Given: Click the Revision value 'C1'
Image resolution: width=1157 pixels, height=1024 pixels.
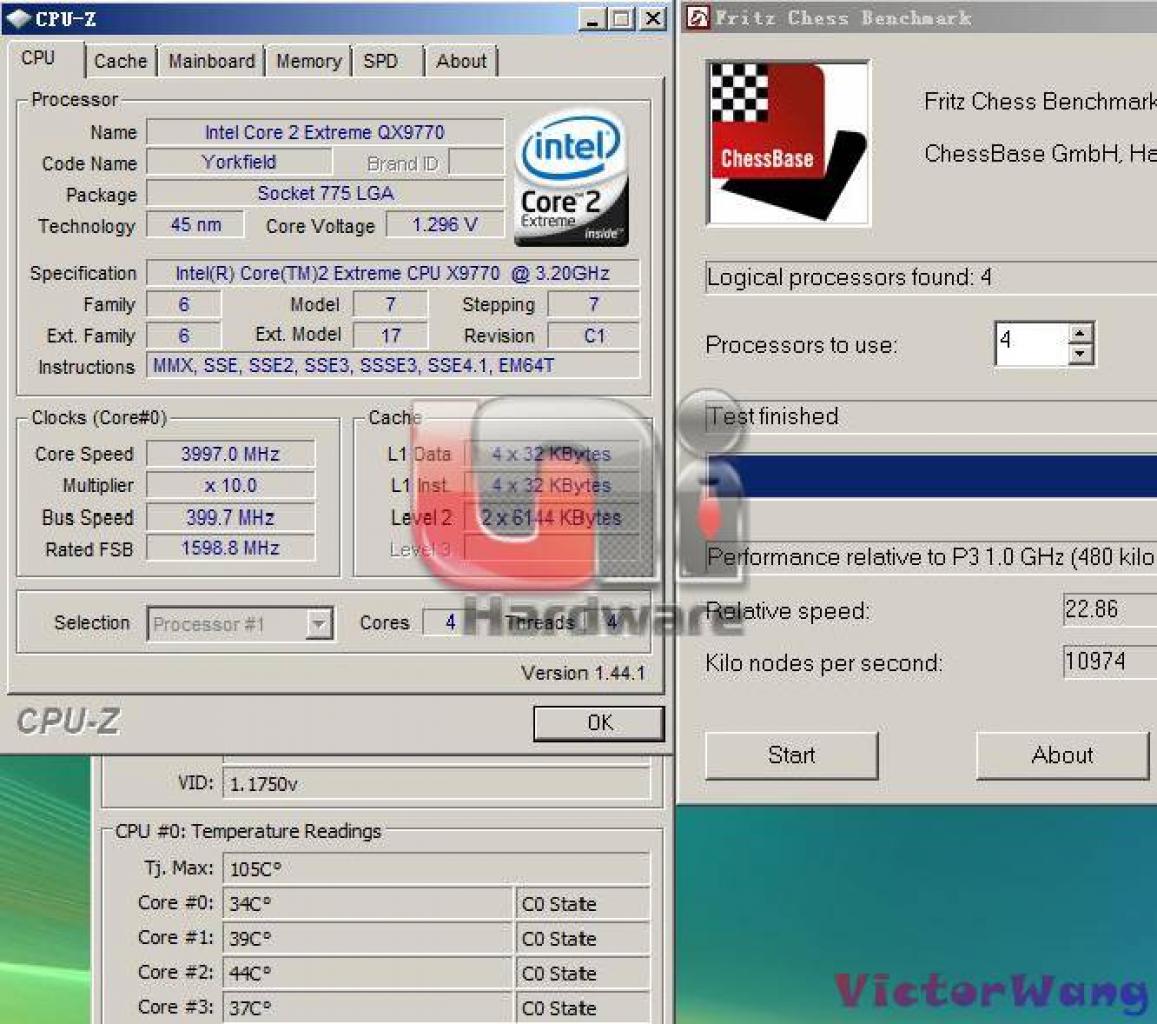Looking at the screenshot, I should (594, 336).
